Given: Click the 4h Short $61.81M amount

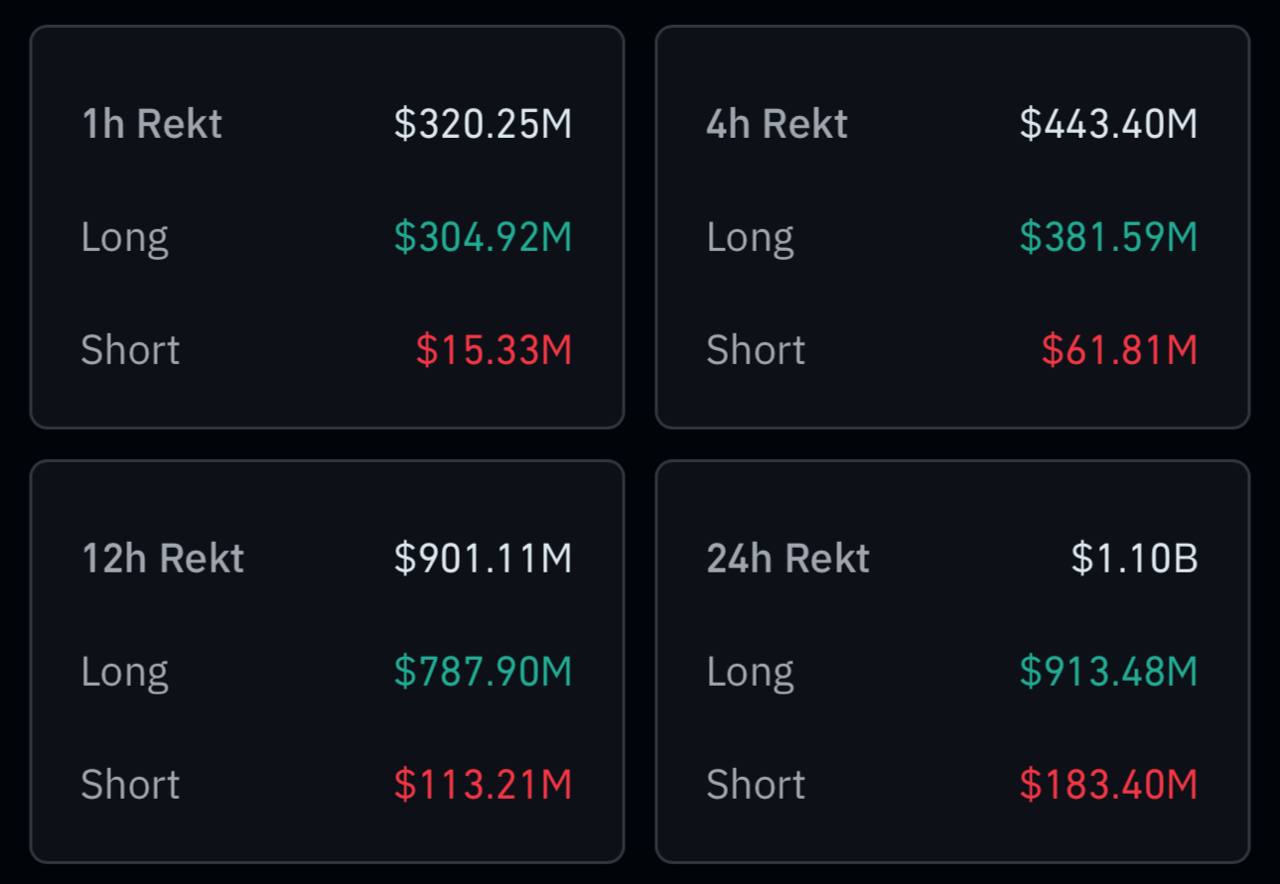Looking at the screenshot, I should tap(1119, 350).
